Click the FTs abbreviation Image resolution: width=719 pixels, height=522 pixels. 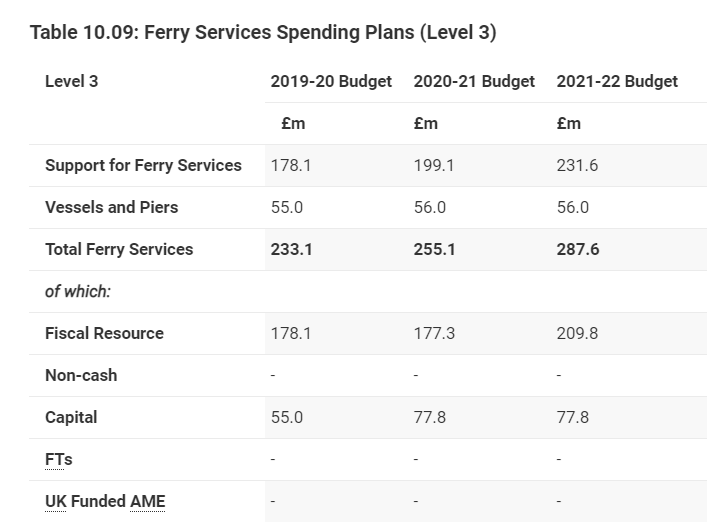[59, 459]
